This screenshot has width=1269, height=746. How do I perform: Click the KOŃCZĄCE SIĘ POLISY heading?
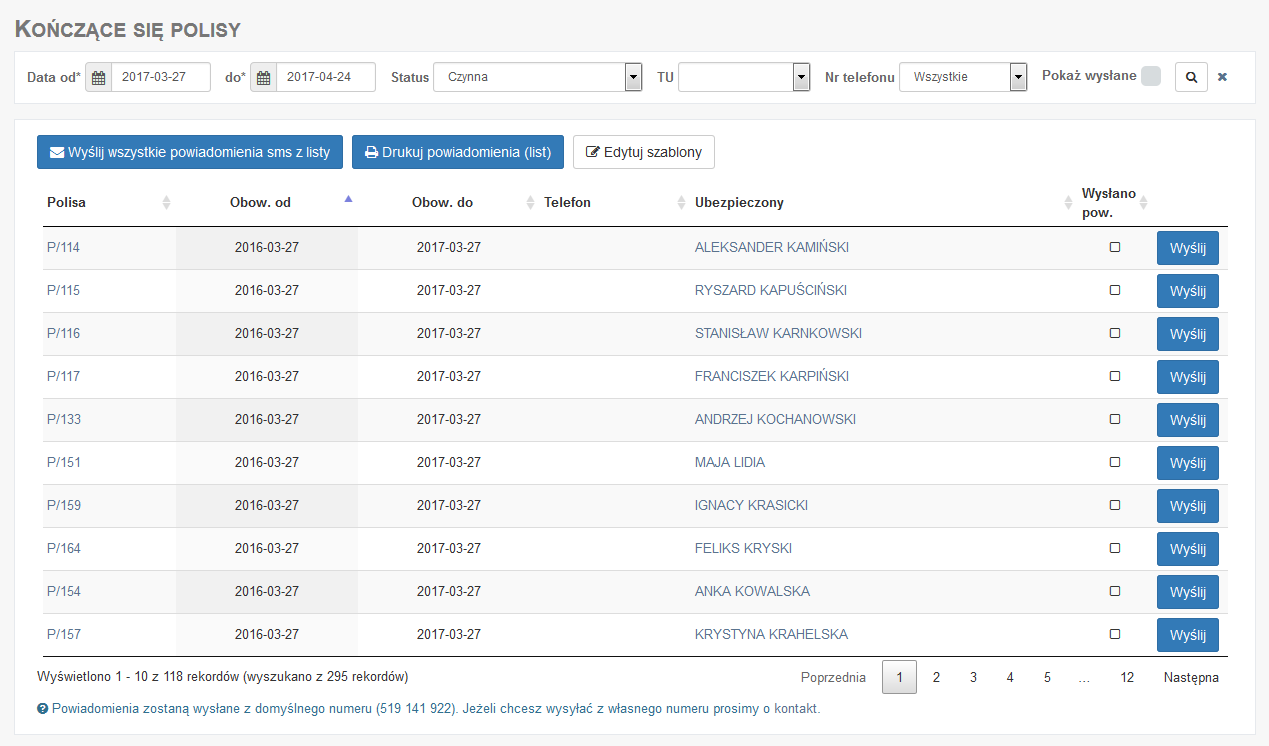128,29
